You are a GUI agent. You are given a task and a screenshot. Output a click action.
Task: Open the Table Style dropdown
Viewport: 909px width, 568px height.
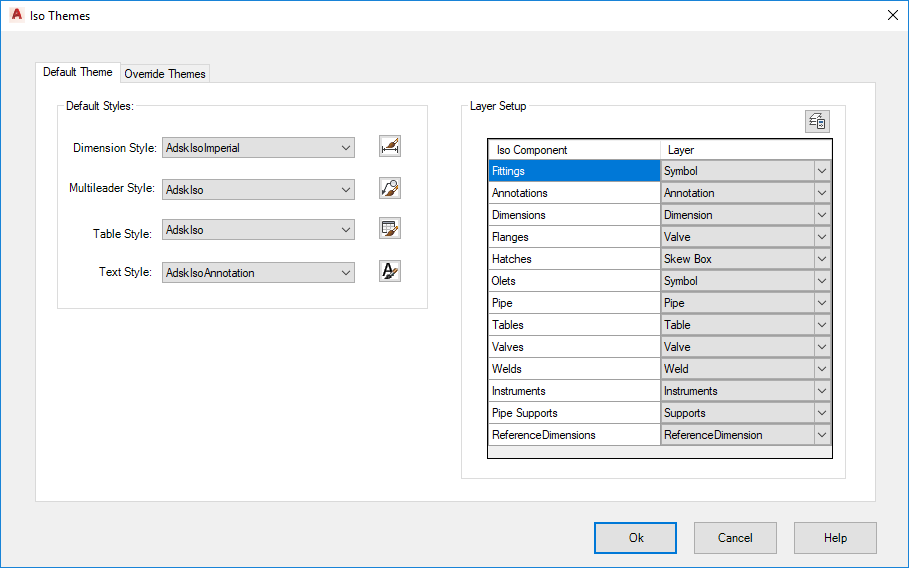click(x=346, y=230)
